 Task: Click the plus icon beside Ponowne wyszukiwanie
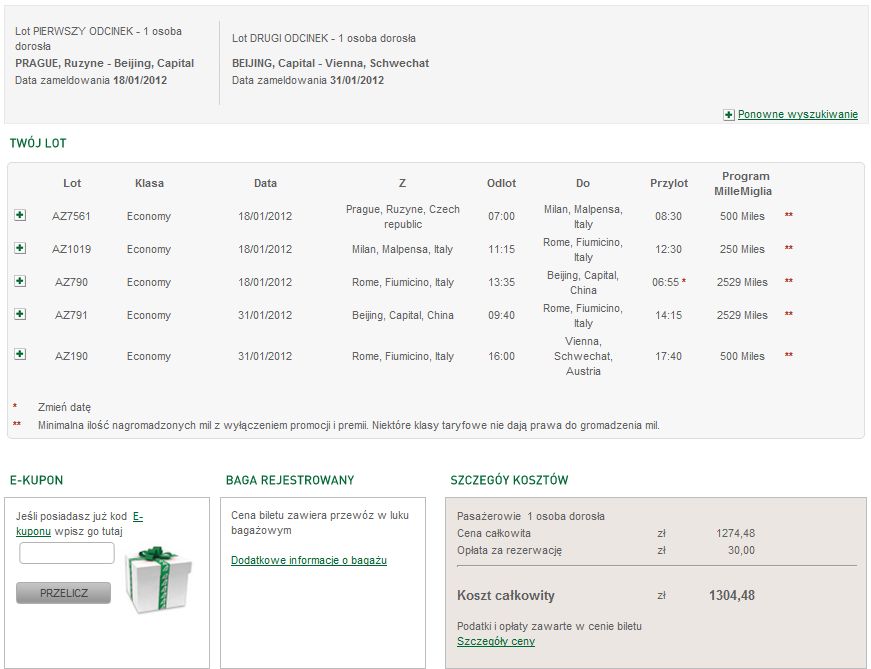click(x=729, y=115)
